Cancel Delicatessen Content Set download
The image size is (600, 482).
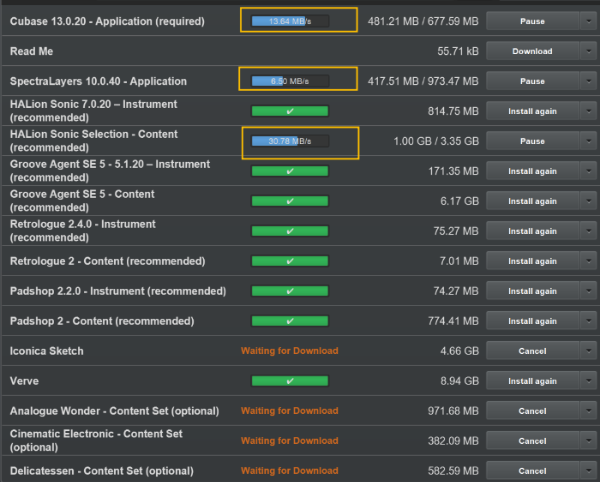(x=532, y=471)
